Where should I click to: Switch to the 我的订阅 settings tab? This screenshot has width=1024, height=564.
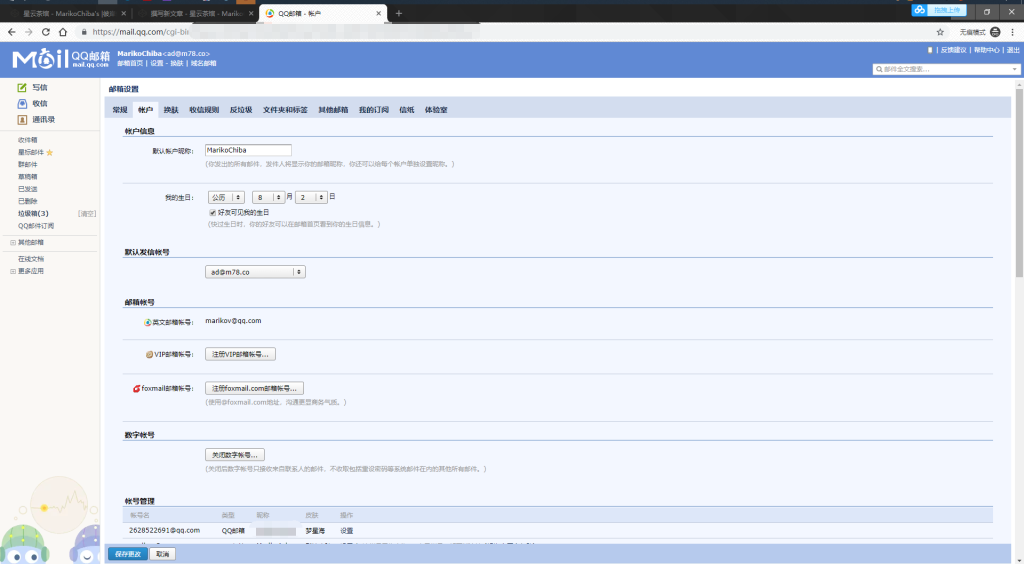374,110
